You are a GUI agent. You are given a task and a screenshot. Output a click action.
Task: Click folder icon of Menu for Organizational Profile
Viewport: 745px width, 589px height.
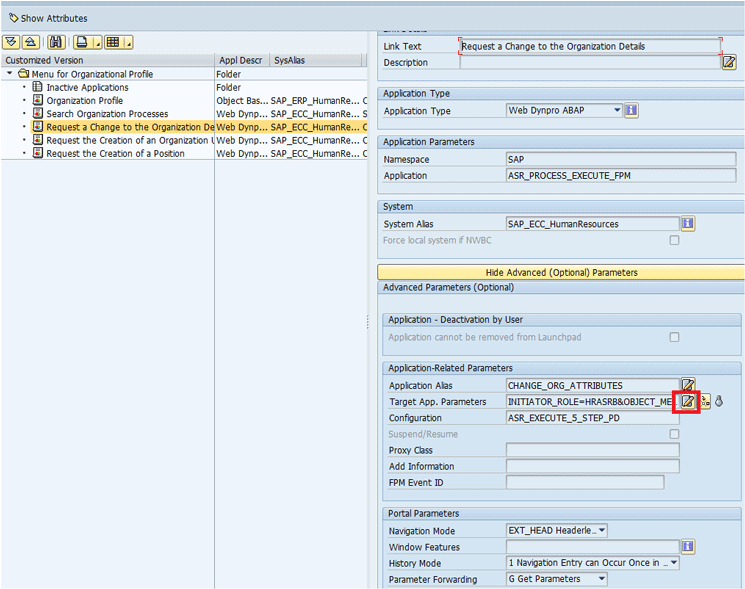coord(23,74)
